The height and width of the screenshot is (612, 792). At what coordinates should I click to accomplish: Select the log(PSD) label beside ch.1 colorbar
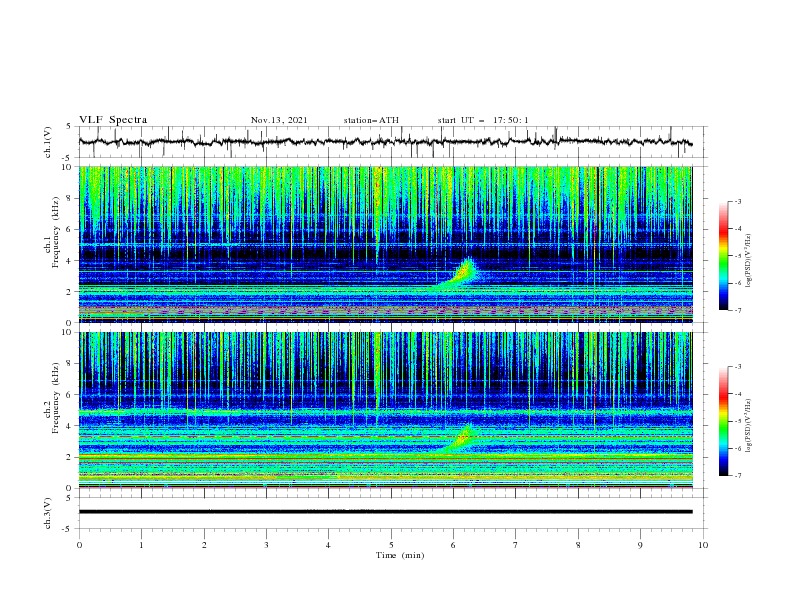click(x=748, y=261)
